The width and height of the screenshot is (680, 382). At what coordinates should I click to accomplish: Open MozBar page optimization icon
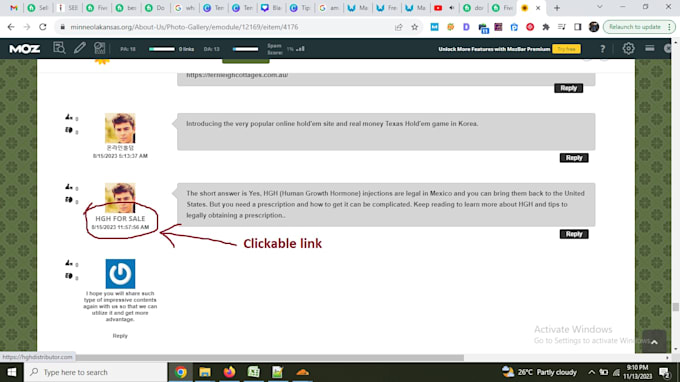tap(99, 48)
